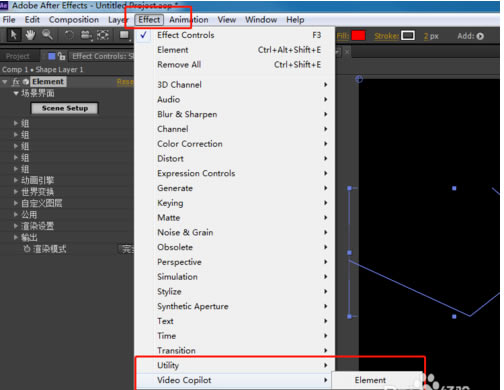The width and height of the screenshot is (504, 390).
Task: Select the Hand tool
Action: point(30,34)
